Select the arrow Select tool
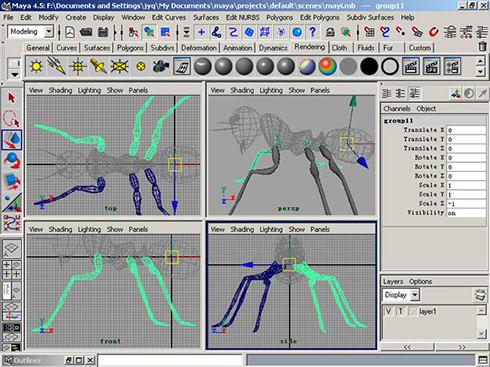Image resolution: width=490 pixels, height=367 pixels. tap(12, 98)
